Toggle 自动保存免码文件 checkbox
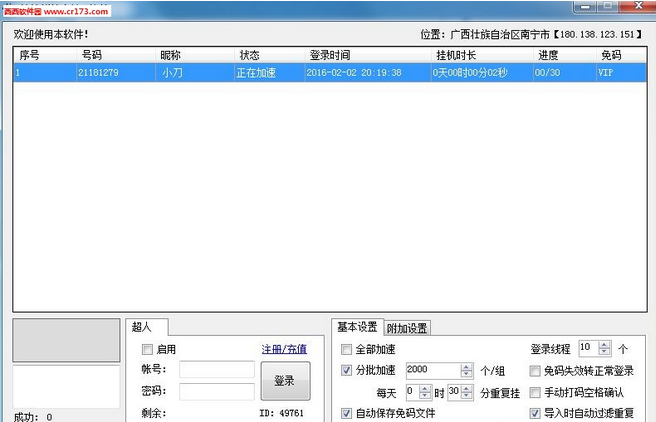The image size is (656, 422). point(347,413)
